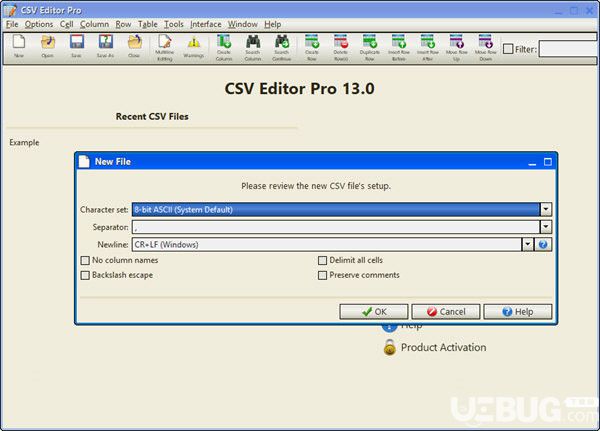Expand the Newline dropdown arrow
The height and width of the screenshot is (431, 600).
point(528,244)
